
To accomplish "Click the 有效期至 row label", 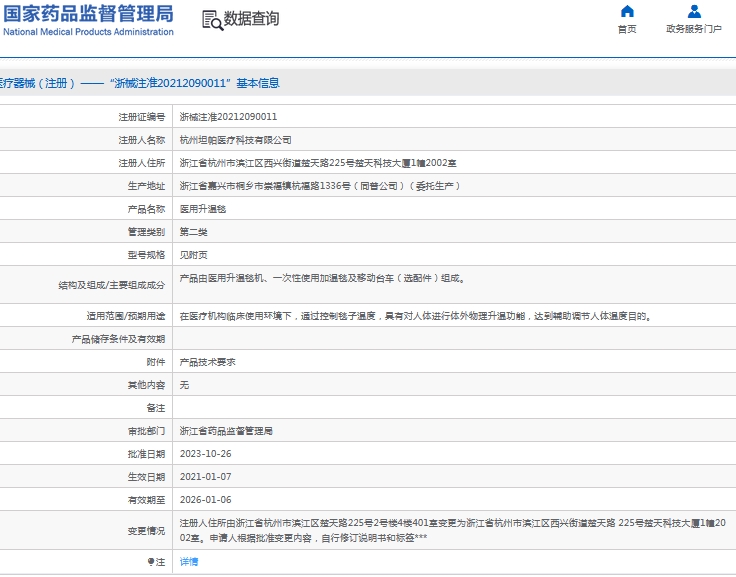I will click(146, 500).
